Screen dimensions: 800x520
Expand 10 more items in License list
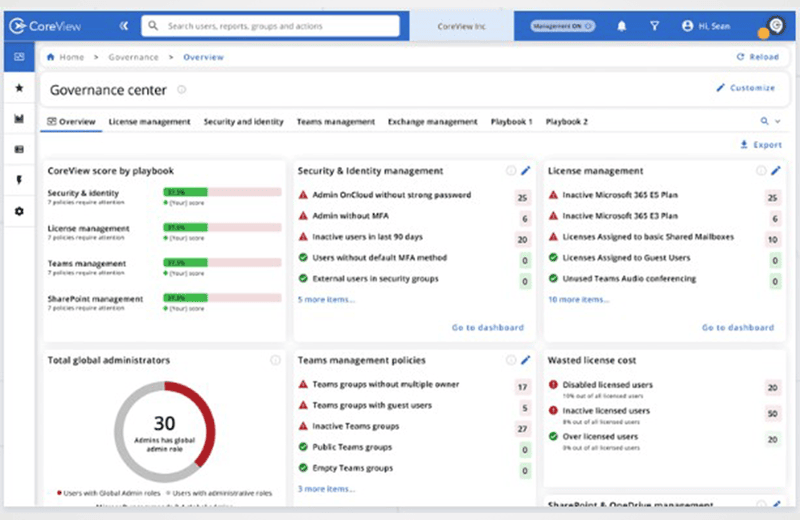[x=579, y=299]
